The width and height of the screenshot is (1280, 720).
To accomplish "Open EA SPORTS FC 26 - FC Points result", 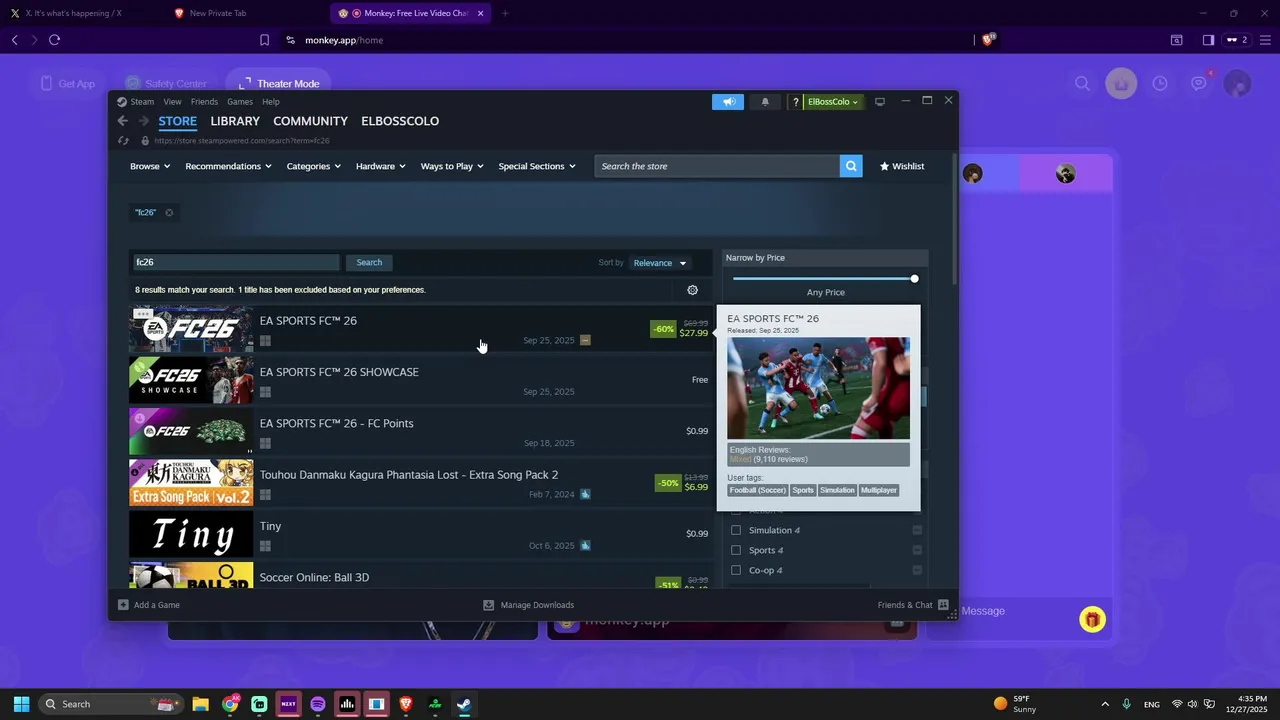I will 420,431.
